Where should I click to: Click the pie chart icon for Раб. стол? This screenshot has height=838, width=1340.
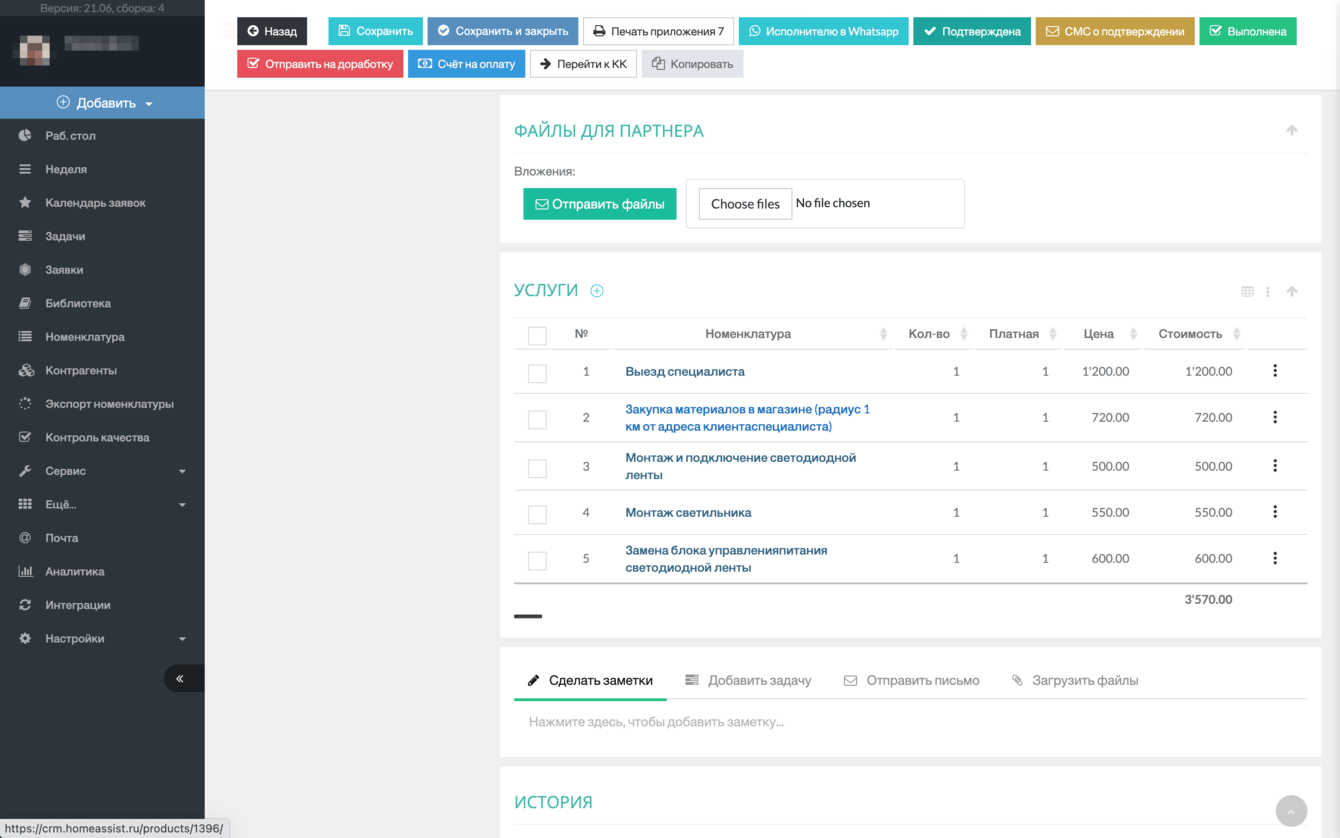[x=25, y=135]
